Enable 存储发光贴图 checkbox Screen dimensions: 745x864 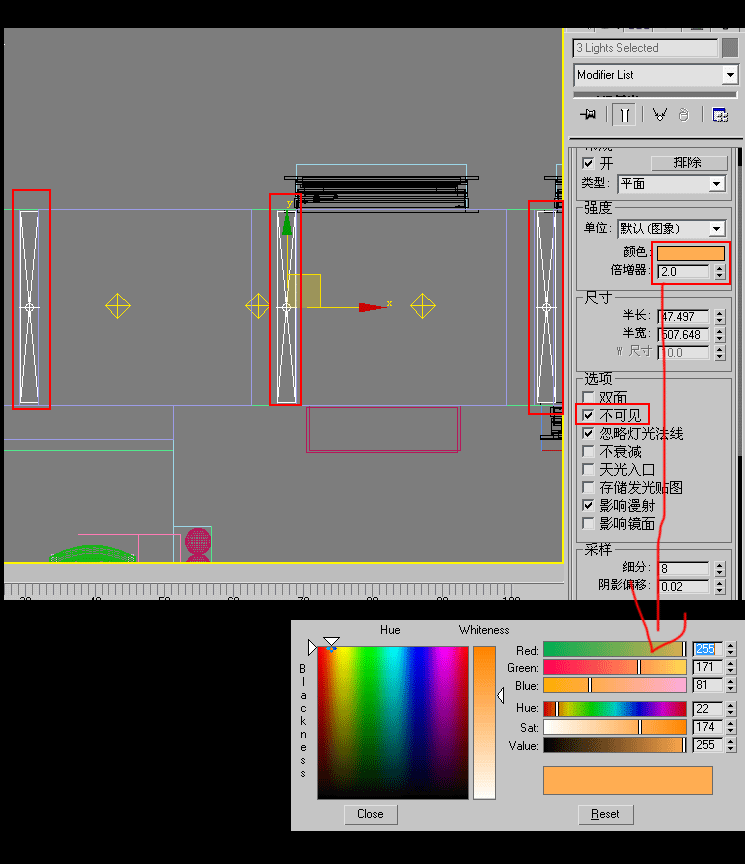tap(588, 487)
